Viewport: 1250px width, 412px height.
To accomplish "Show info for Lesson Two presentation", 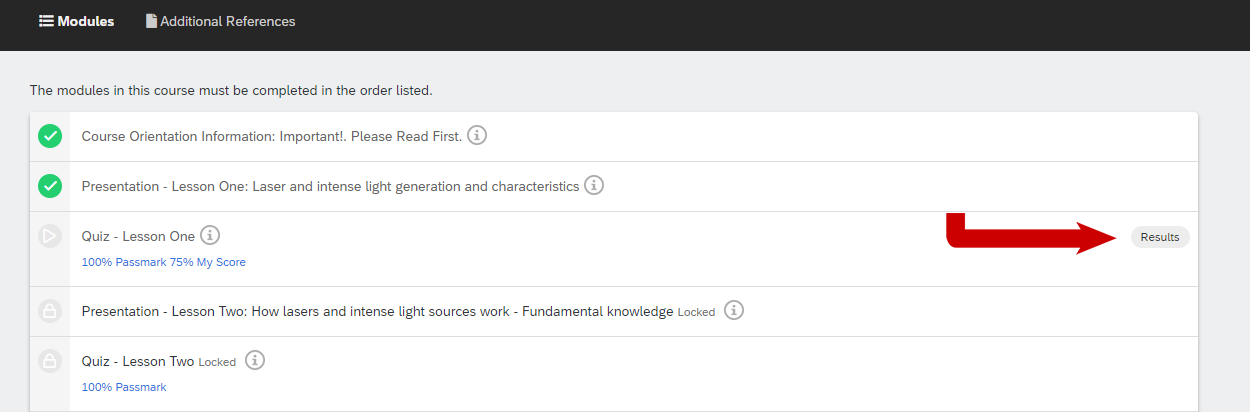I will (x=734, y=310).
